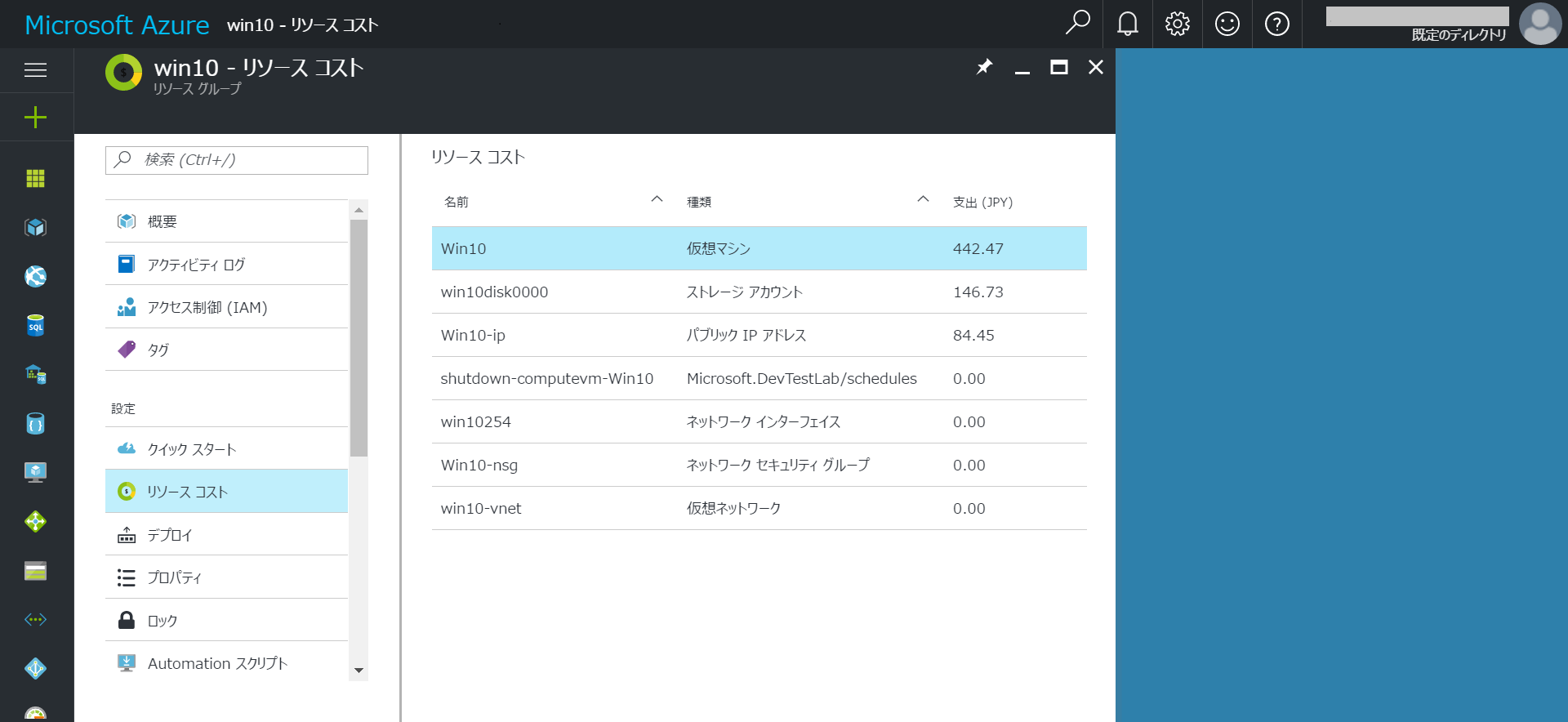
Task: Click the feedback smiley icon
Action: [x=1227, y=24]
